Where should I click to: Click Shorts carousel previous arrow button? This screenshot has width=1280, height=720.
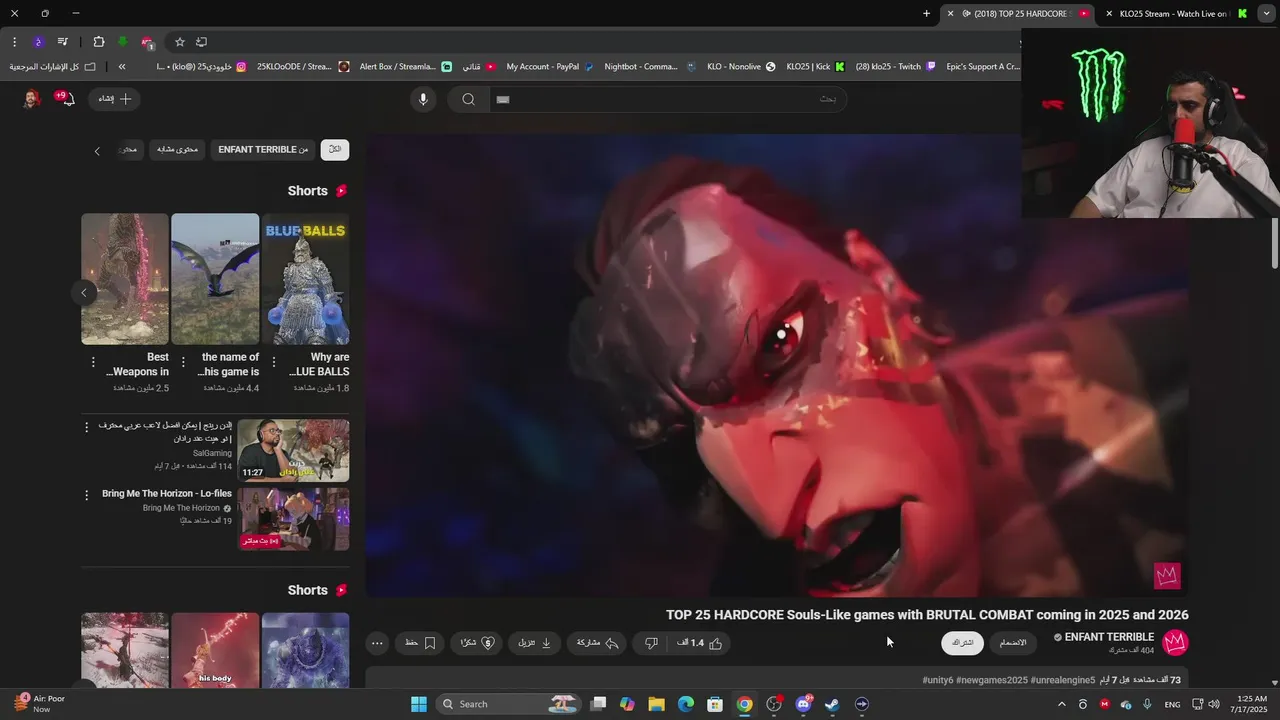click(84, 292)
